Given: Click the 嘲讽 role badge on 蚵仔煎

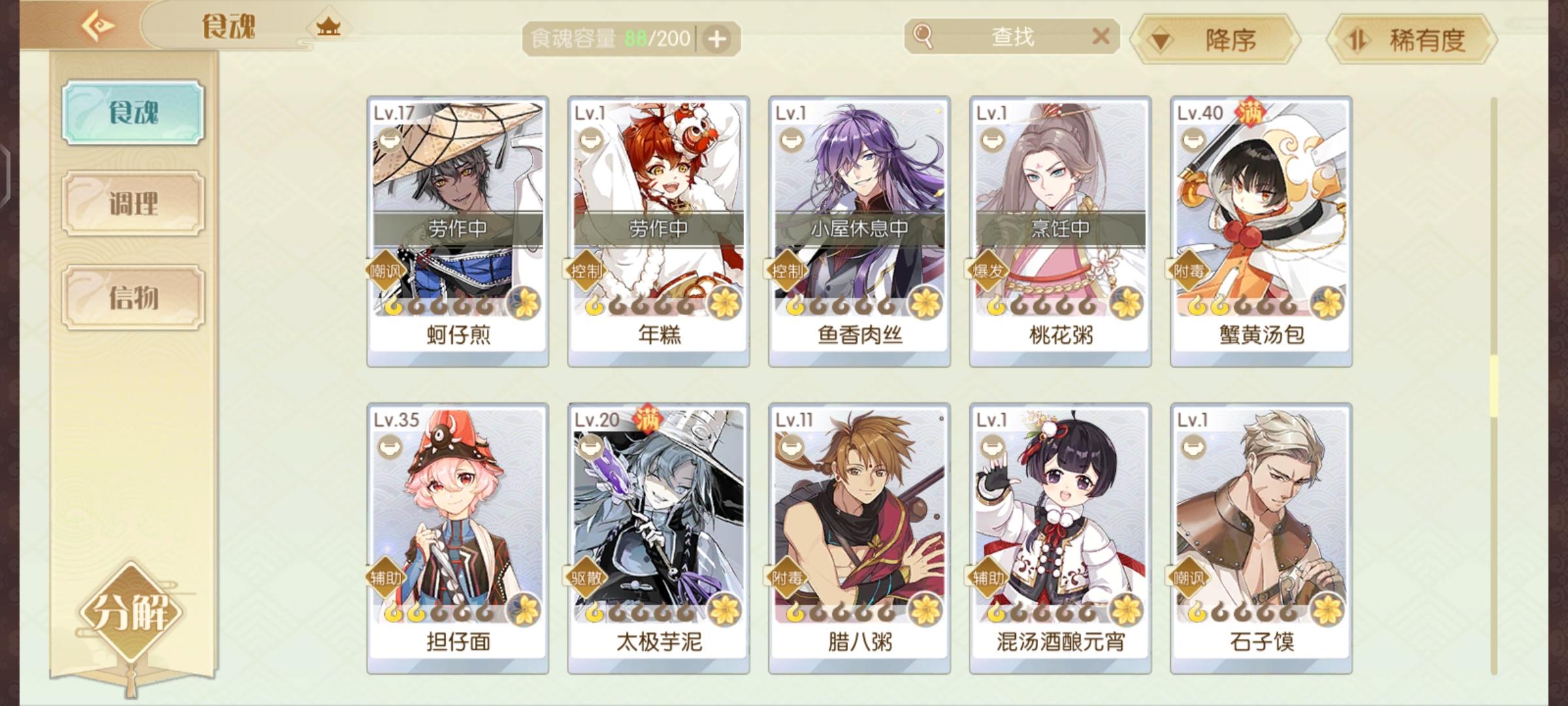Looking at the screenshot, I should pyautogui.click(x=384, y=271).
